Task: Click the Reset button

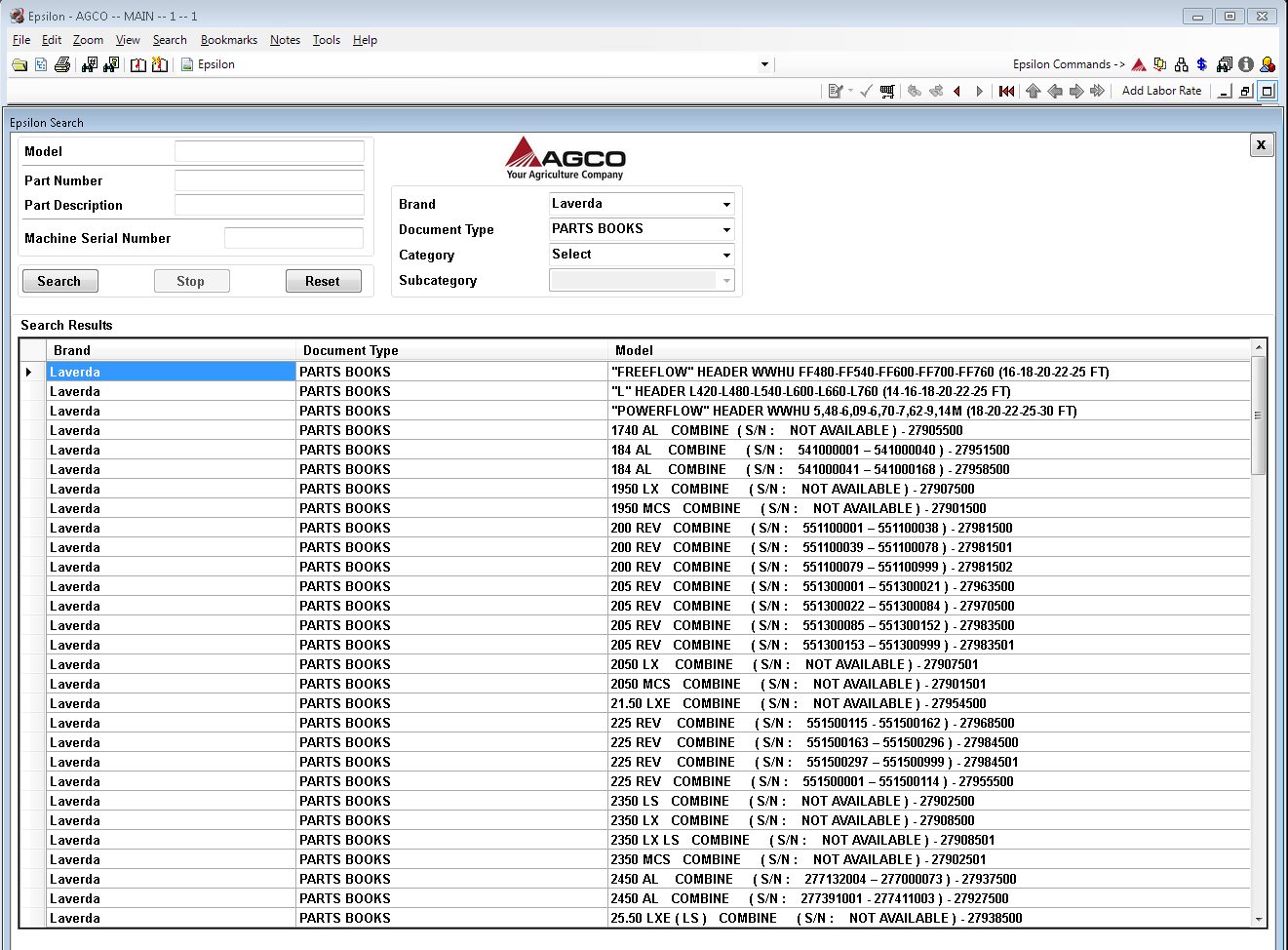Action: click(x=323, y=281)
